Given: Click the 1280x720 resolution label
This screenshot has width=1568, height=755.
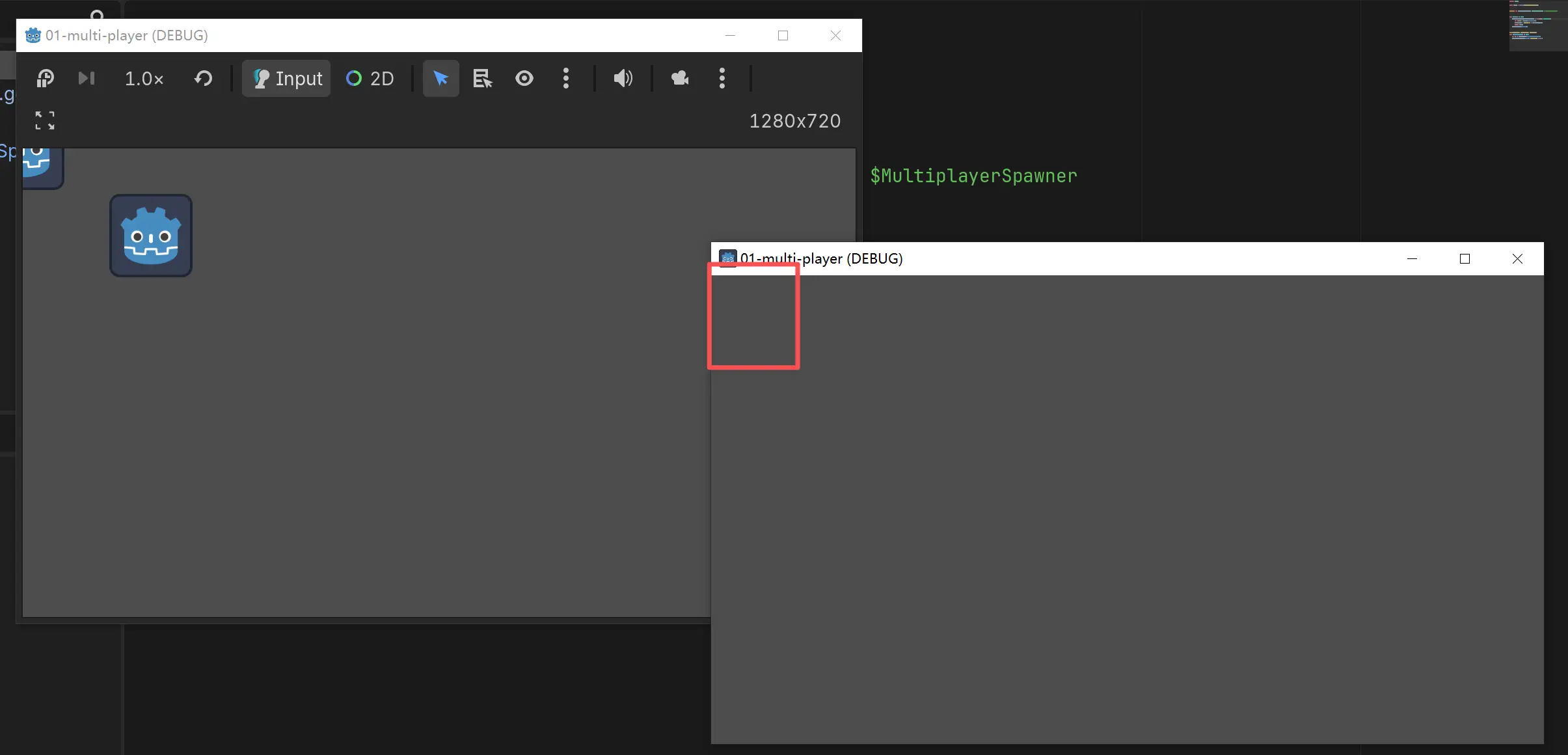Looking at the screenshot, I should [x=794, y=121].
